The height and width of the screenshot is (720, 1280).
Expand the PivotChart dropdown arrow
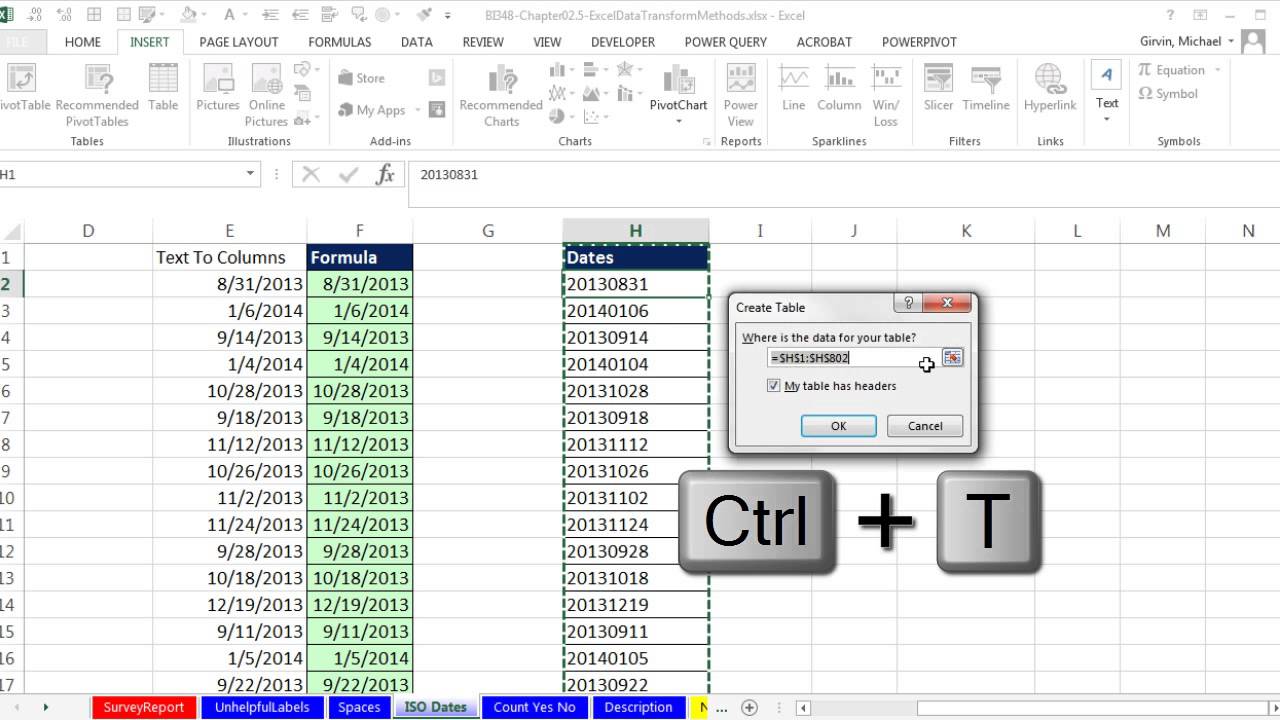point(678,122)
